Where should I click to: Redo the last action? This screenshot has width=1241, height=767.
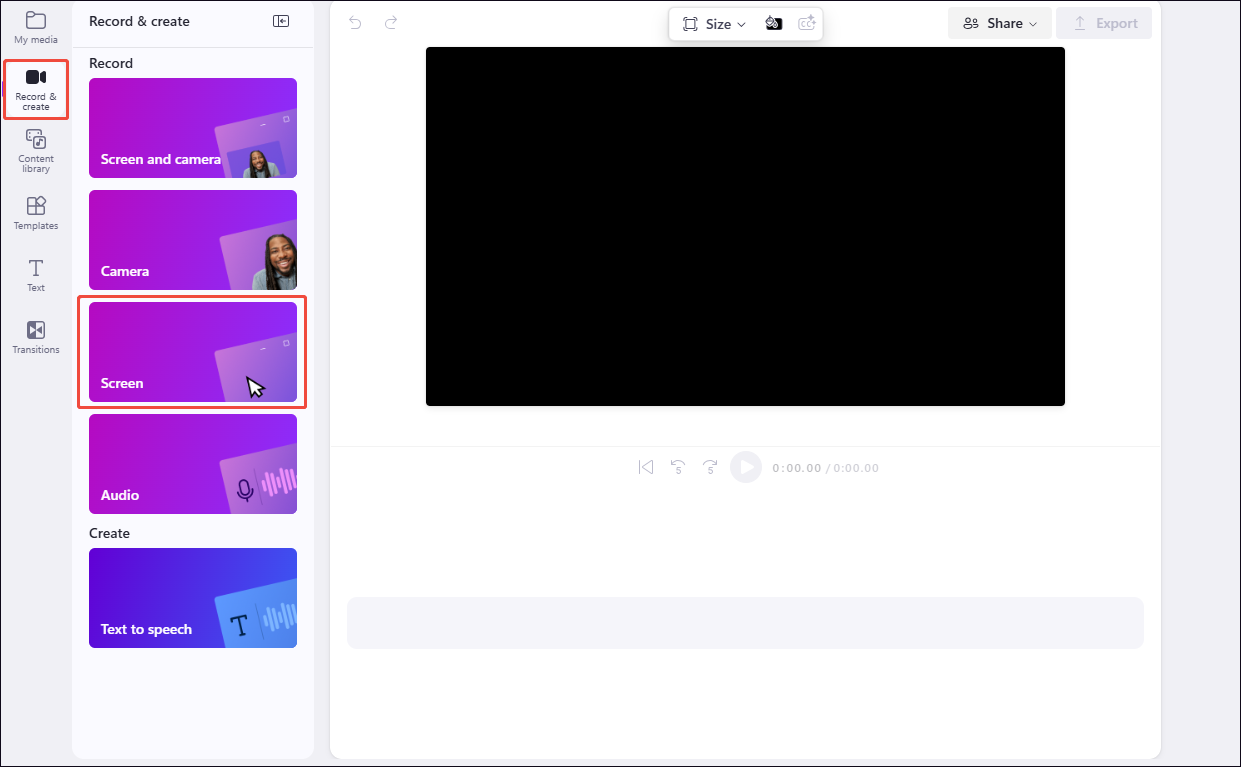[x=391, y=22]
